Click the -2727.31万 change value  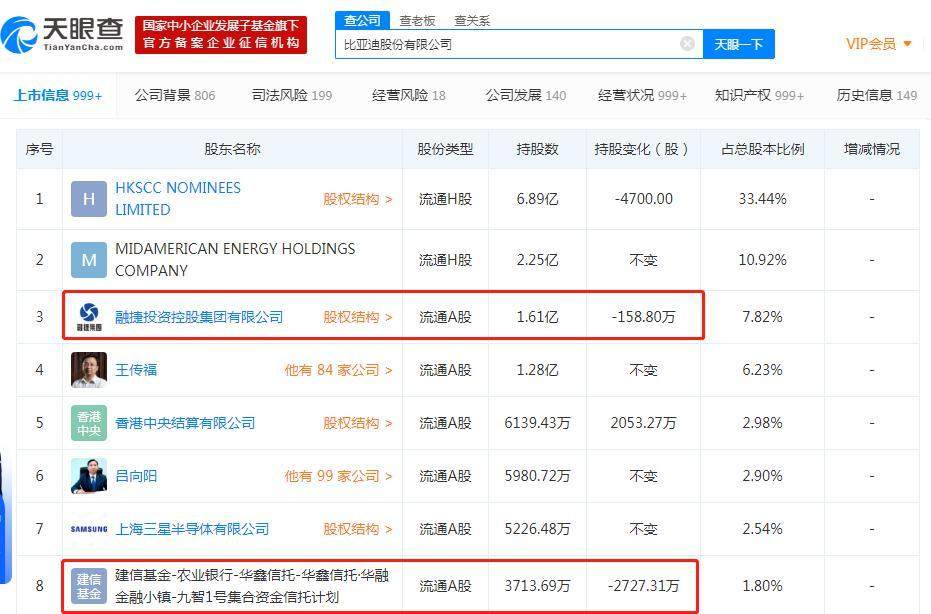click(644, 586)
